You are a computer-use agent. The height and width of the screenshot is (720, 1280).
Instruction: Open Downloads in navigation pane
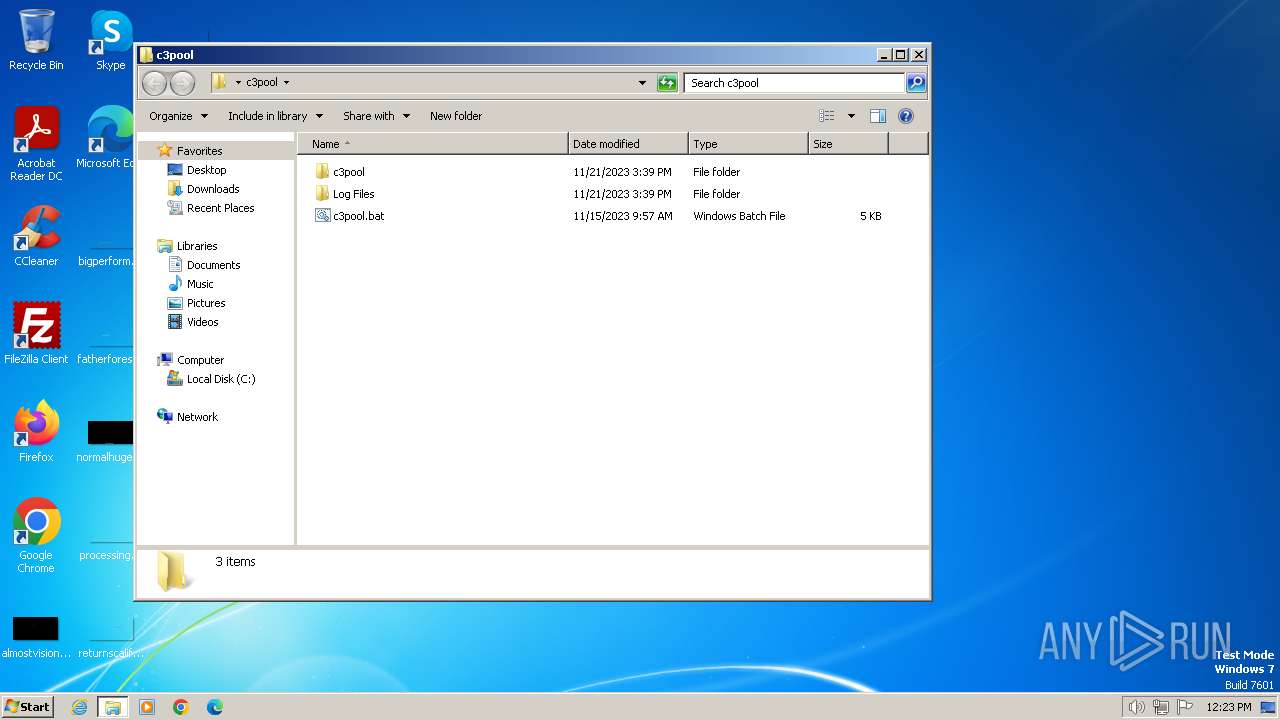pos(213,189)
